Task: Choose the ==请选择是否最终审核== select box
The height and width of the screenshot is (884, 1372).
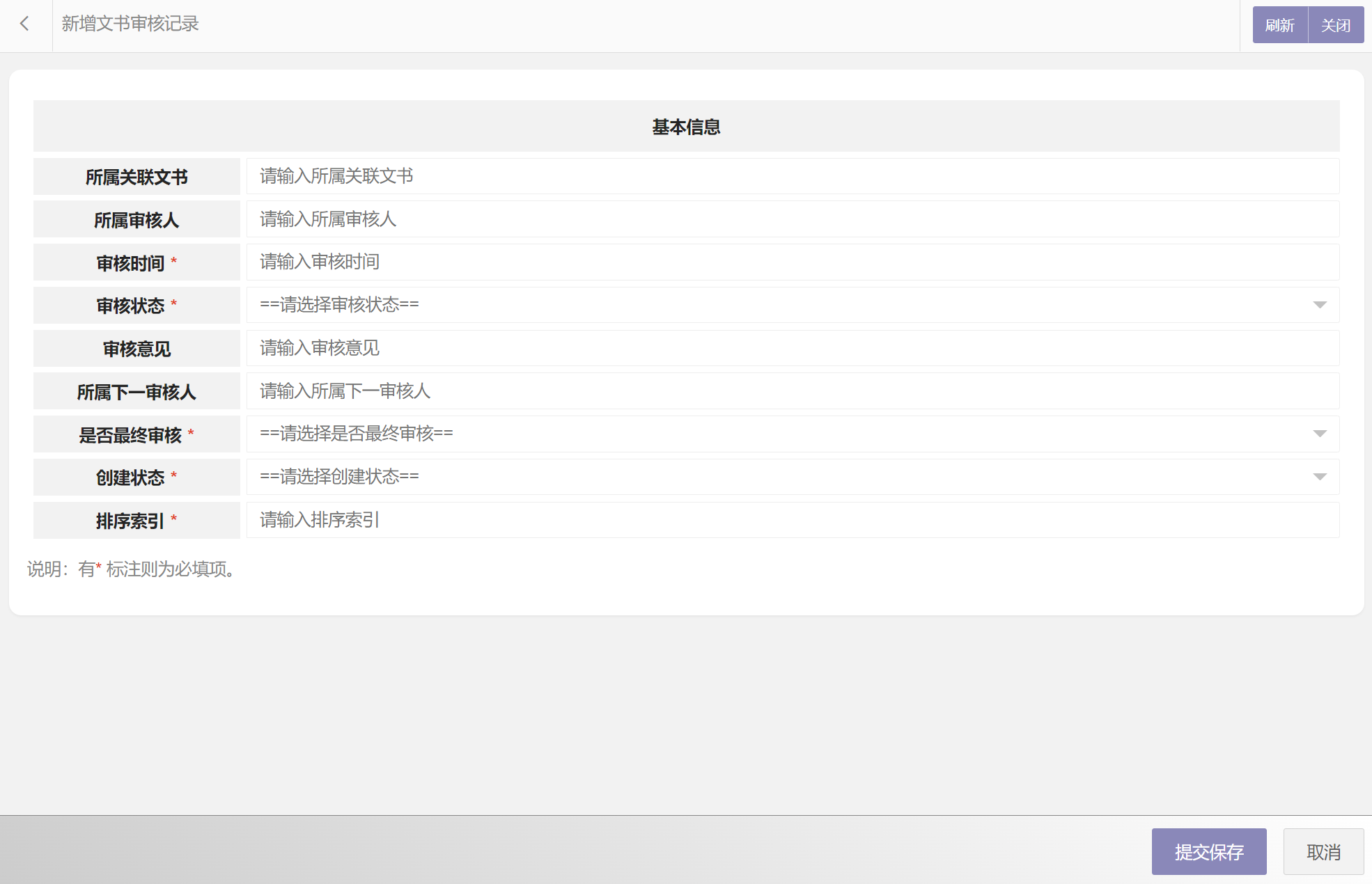Action: [x=766, y=434]
